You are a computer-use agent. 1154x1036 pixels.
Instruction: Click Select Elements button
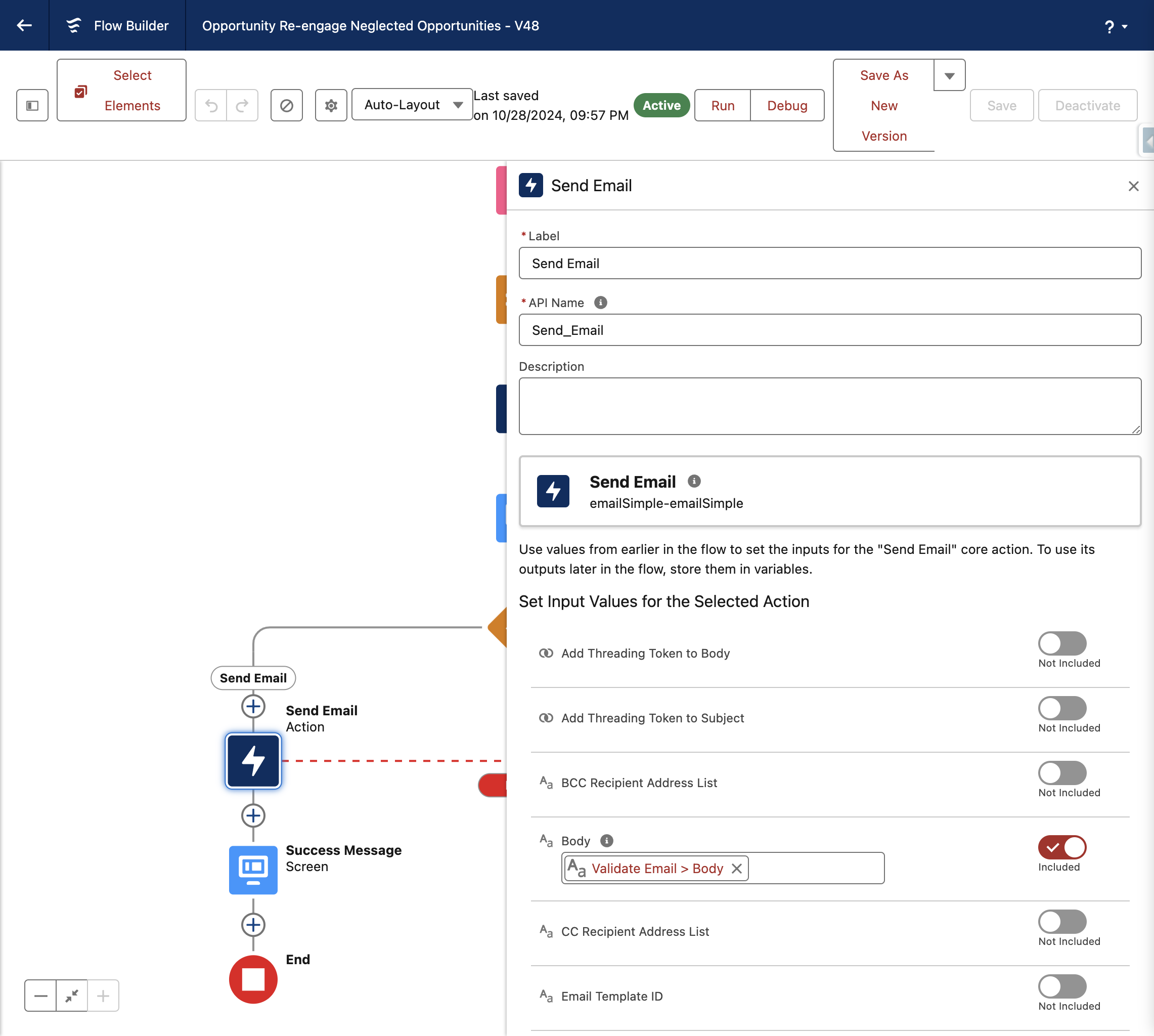tap(121, 90)
